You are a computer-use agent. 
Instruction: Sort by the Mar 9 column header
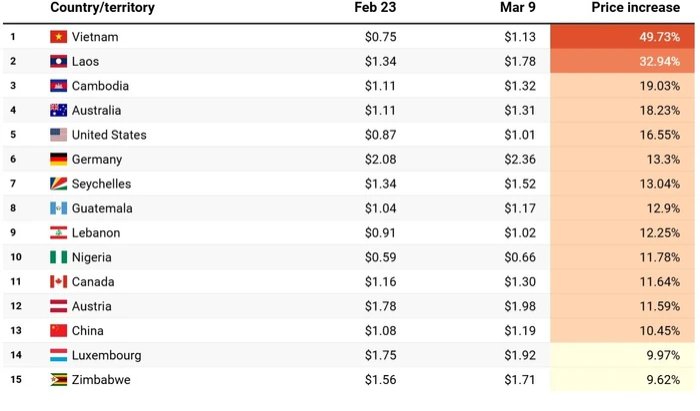[x=518, y=9]
